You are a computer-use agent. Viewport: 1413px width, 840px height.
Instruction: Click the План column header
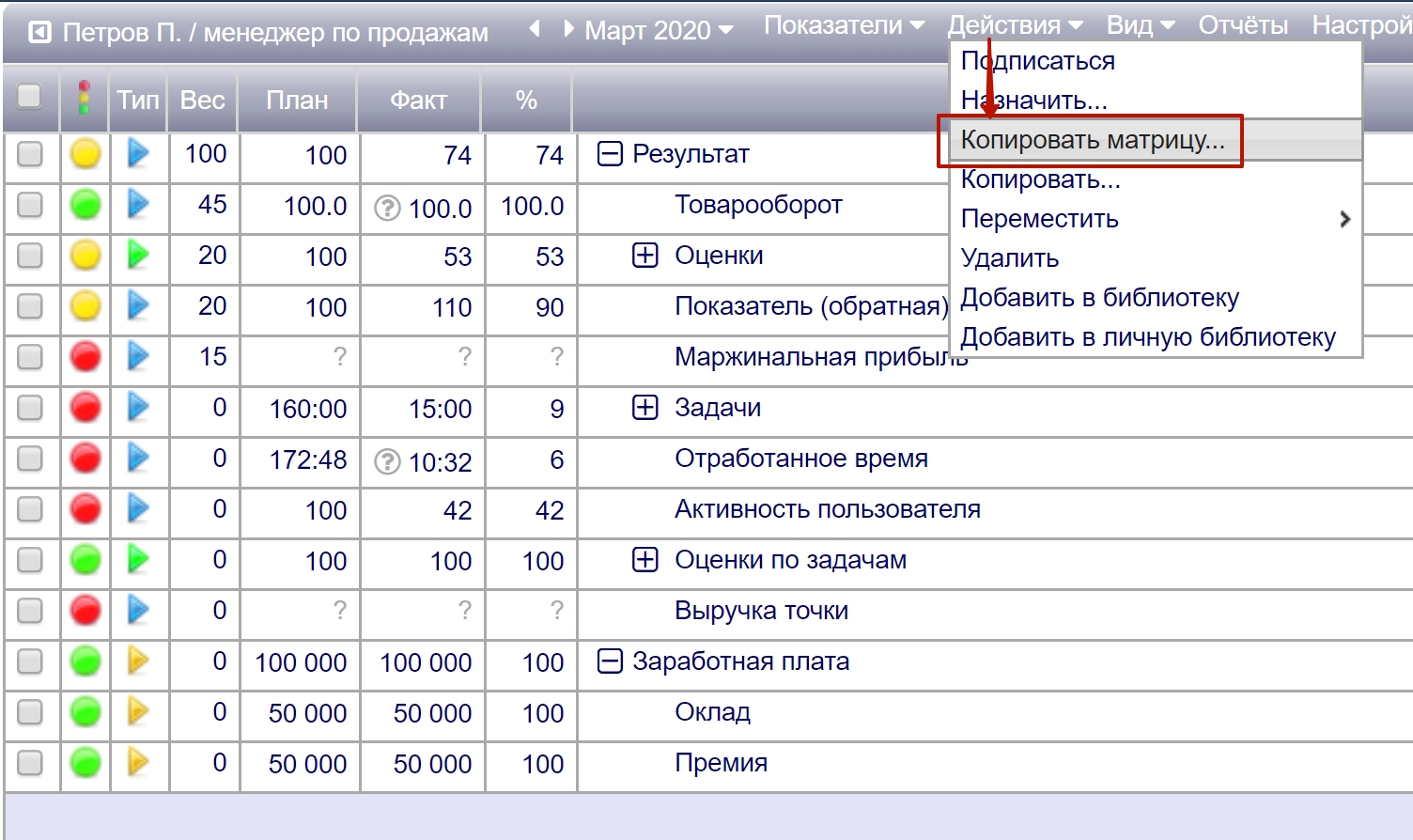point(297,100)
